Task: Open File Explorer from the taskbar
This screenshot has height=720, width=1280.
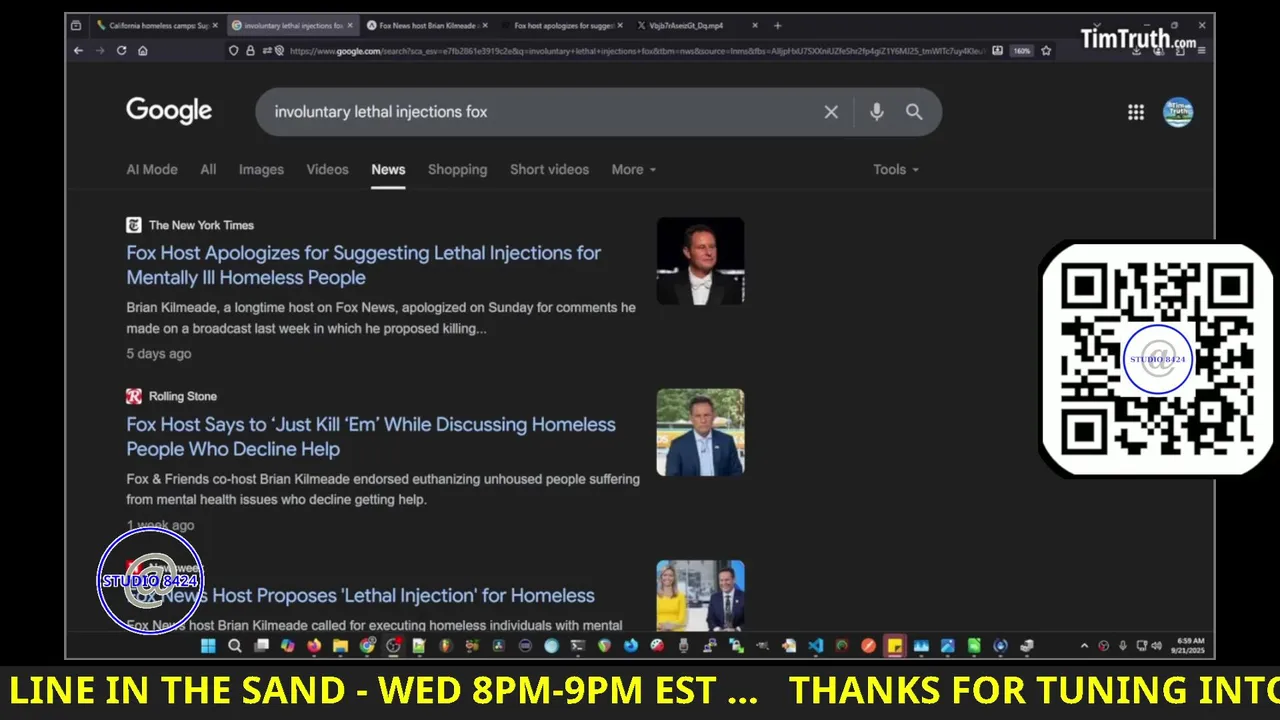Action: click(x=340, y=646)
